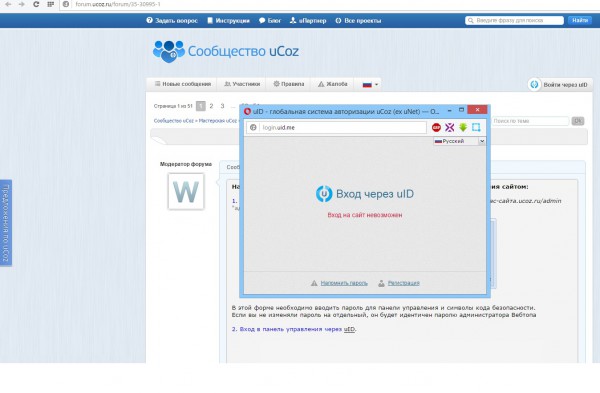Open 'Инструкции' in top bar
This screenshot has width=600, height=393.
(x=228, y=21)
